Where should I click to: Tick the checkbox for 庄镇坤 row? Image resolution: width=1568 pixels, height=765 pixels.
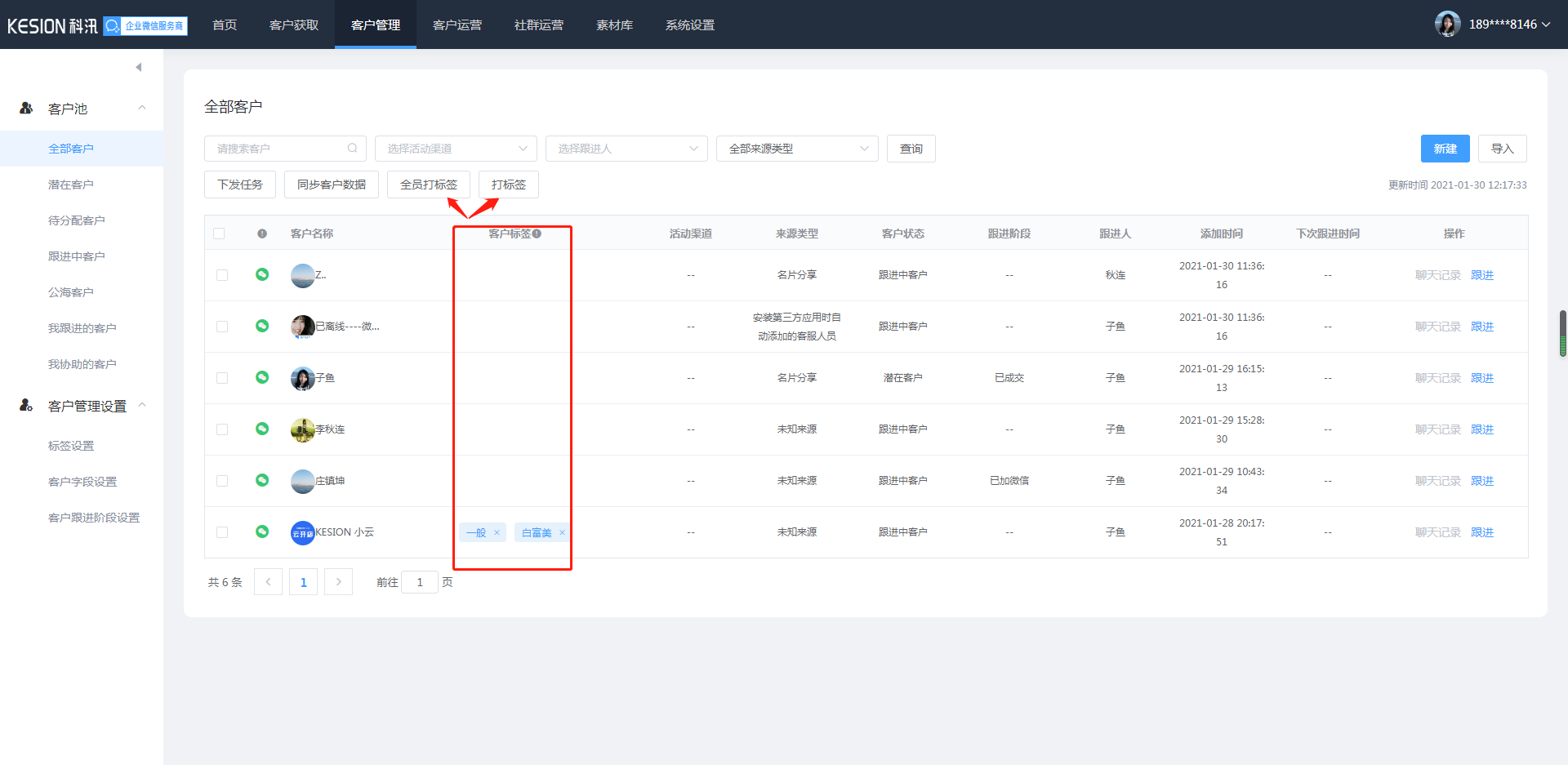222,481
